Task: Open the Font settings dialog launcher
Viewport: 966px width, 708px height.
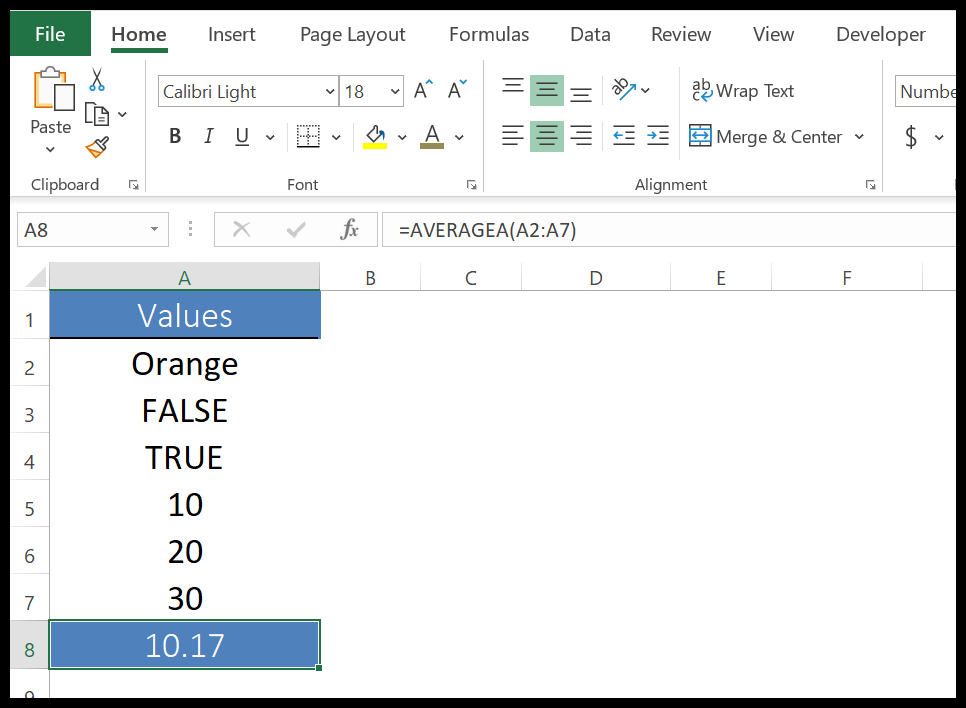Action: click(471, 184)
